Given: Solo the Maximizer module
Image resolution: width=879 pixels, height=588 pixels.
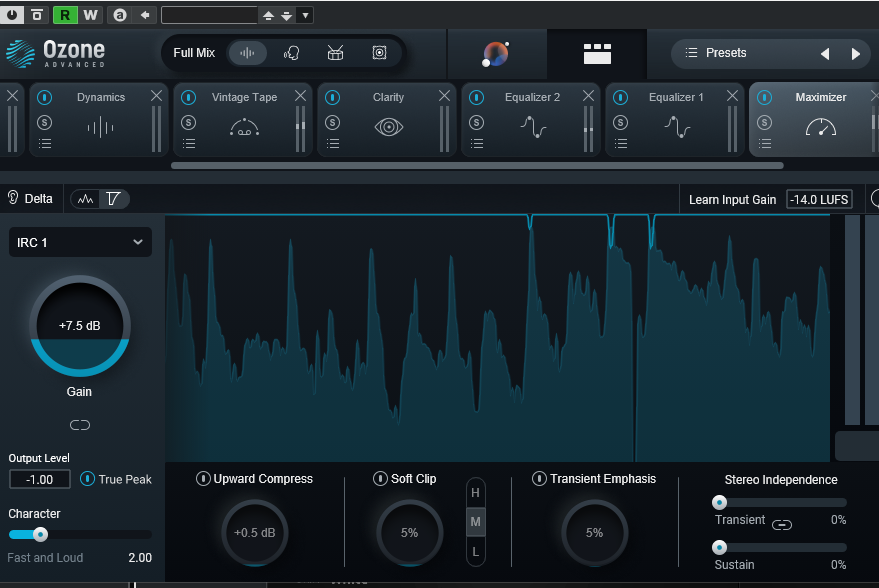Looking at the screenshot, I should coord(765,122).
